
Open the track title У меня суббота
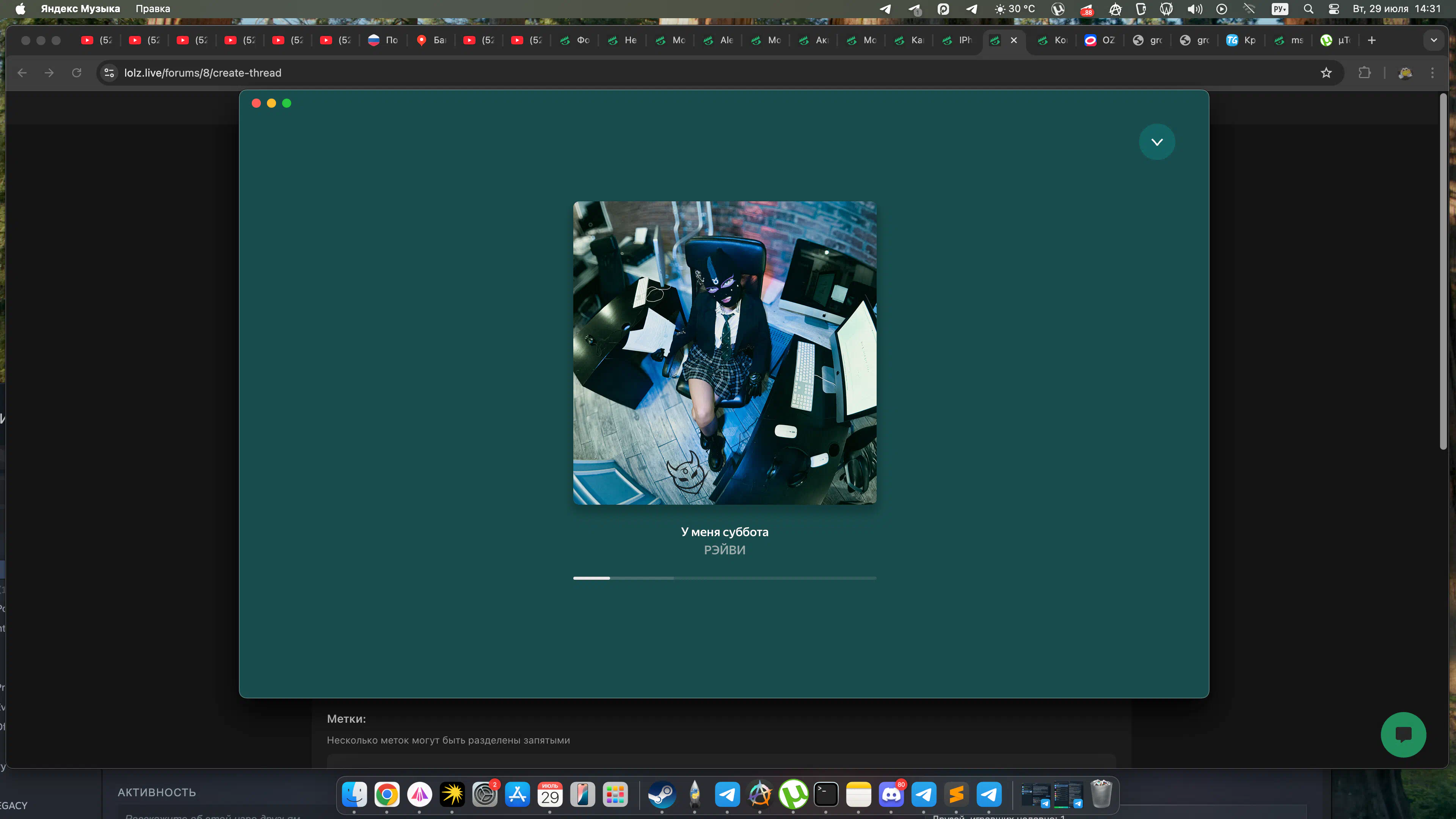pos(725,532)
